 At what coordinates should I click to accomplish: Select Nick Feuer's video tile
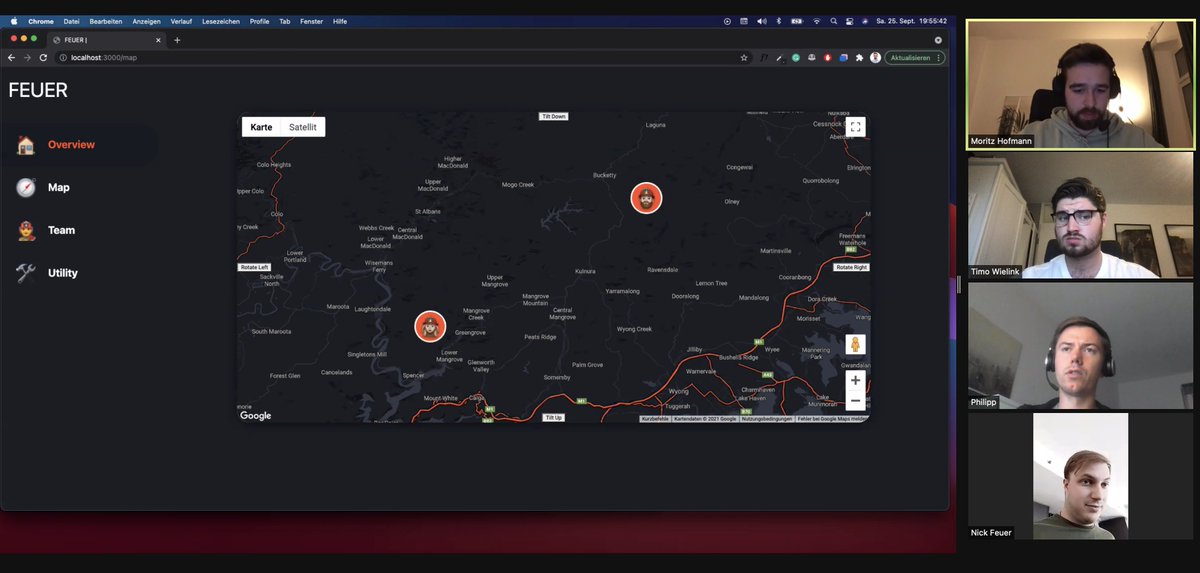click(1080, 476)
